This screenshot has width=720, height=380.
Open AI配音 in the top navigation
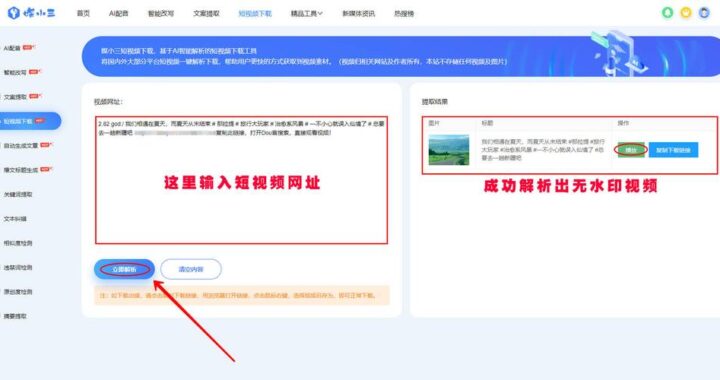[118, 14]
